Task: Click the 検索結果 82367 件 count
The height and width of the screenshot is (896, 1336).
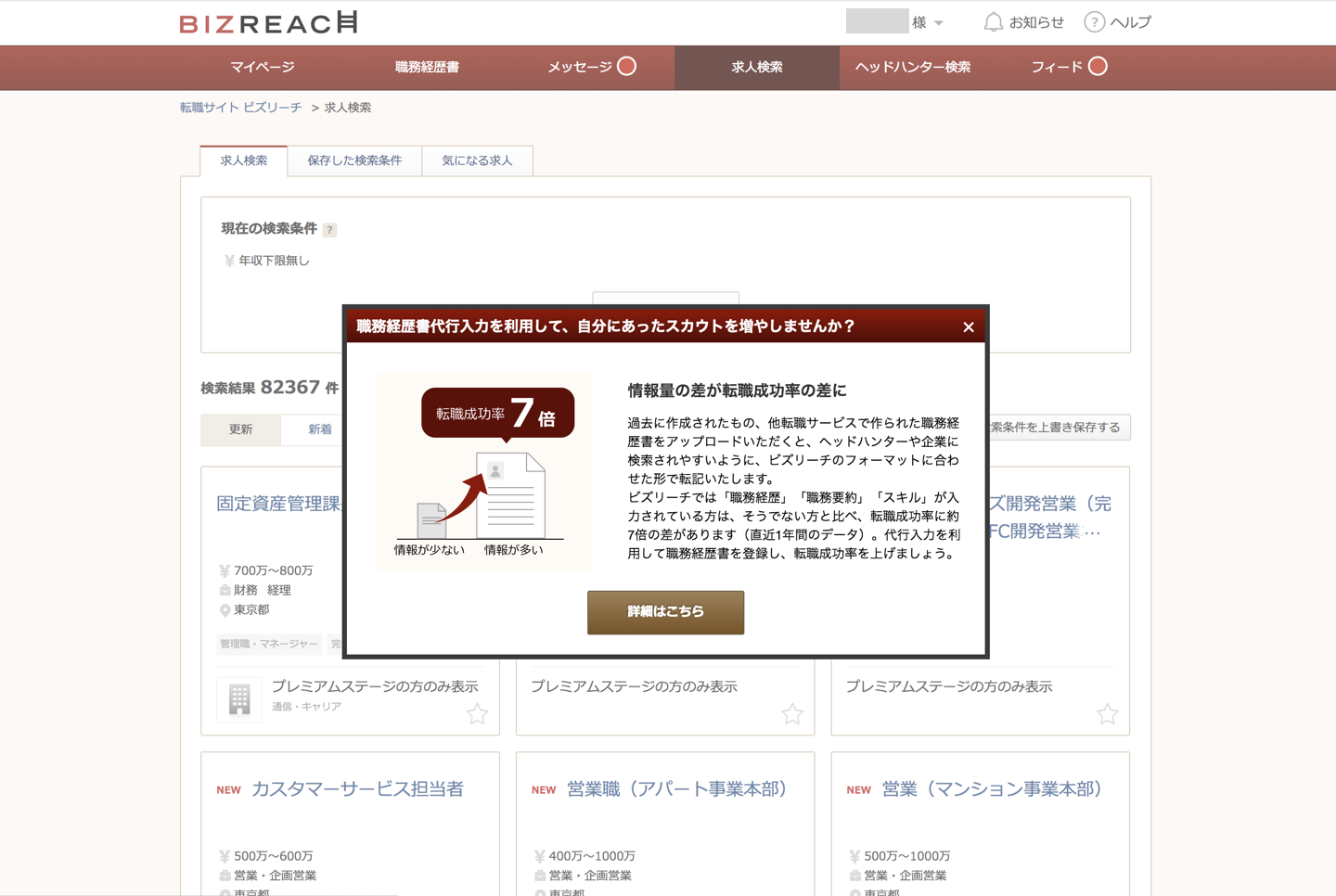Action: (270, 388)
